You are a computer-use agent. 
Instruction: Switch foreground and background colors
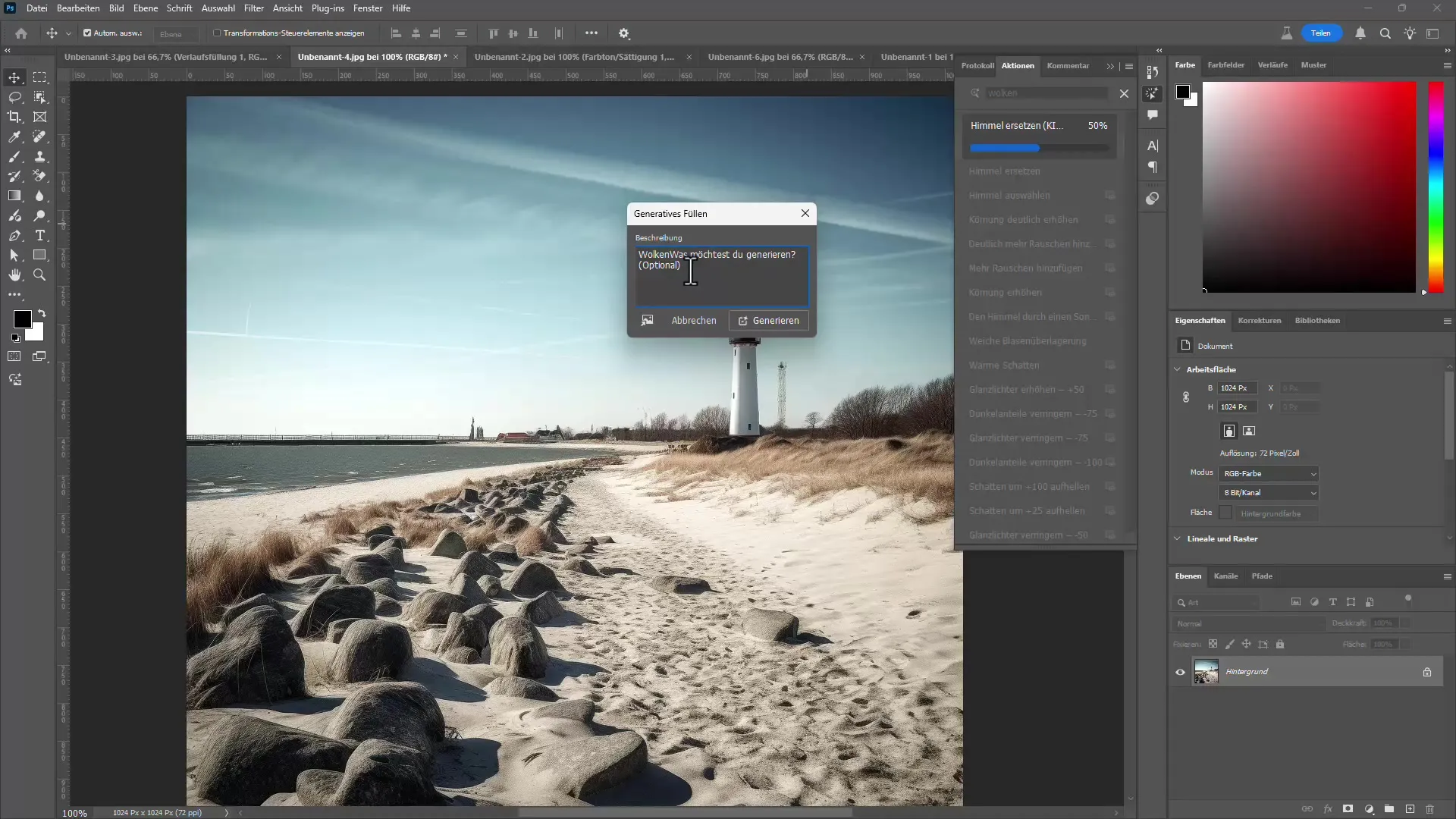click(x=42, y=313)
